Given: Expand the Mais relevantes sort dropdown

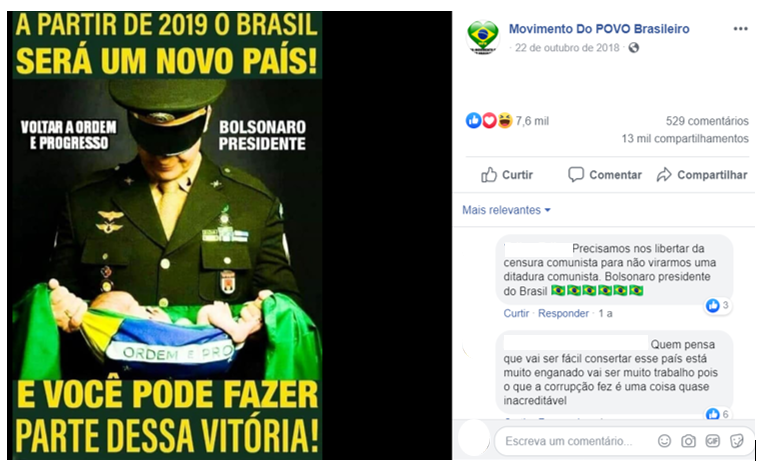Looking at the screenshot, I should click(506, 210).
